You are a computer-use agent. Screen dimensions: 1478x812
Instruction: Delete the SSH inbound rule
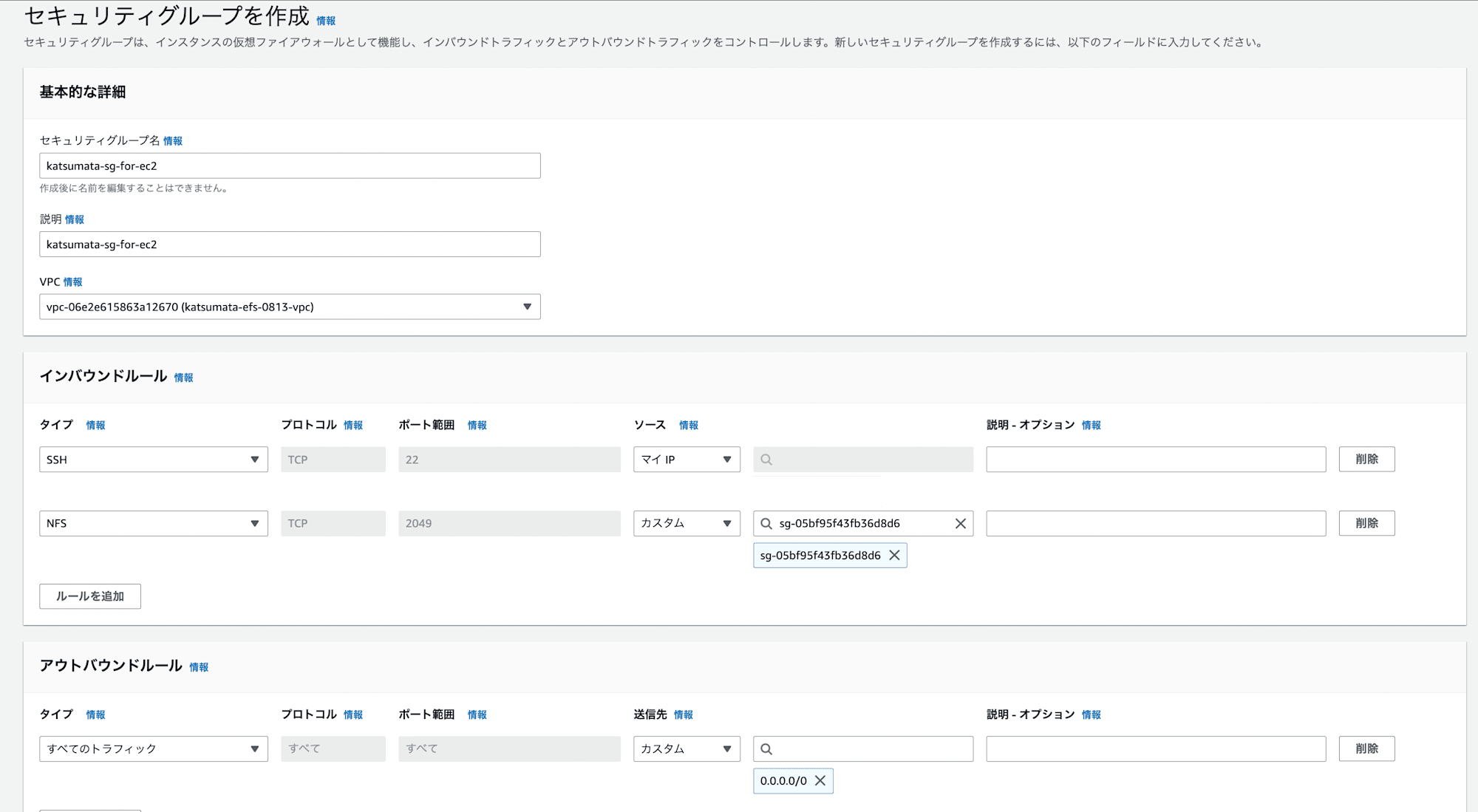(x=1366, y=460)
